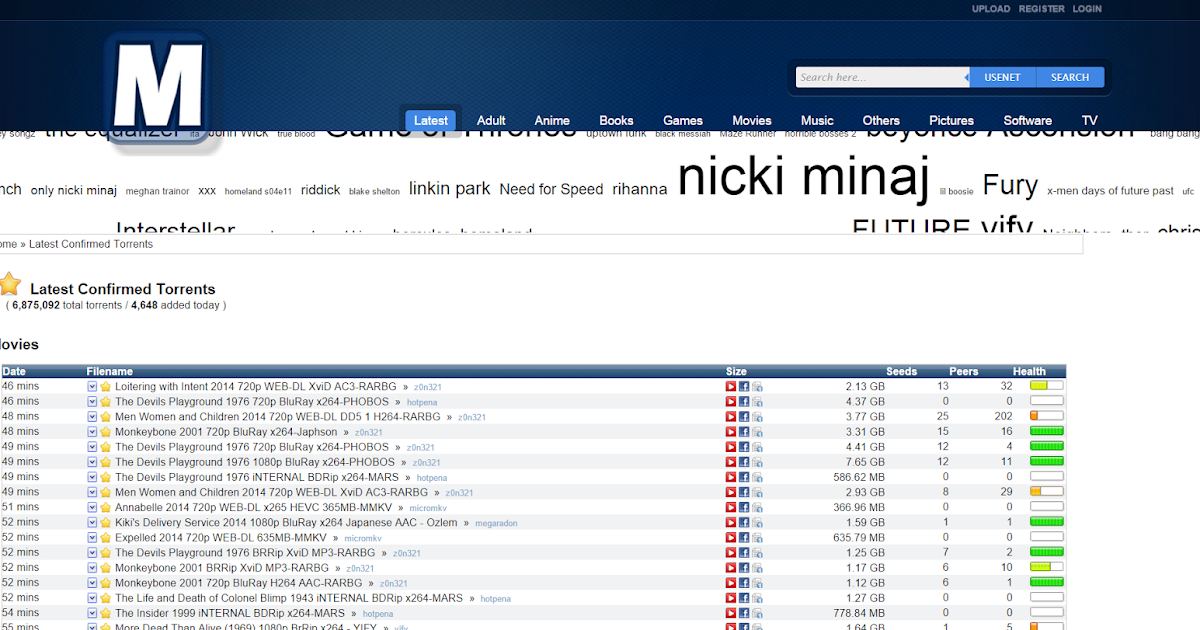Viewport: 1200px width, 630px height.
Task: Open uploader megaradon link
Action: tap(496, 523)
